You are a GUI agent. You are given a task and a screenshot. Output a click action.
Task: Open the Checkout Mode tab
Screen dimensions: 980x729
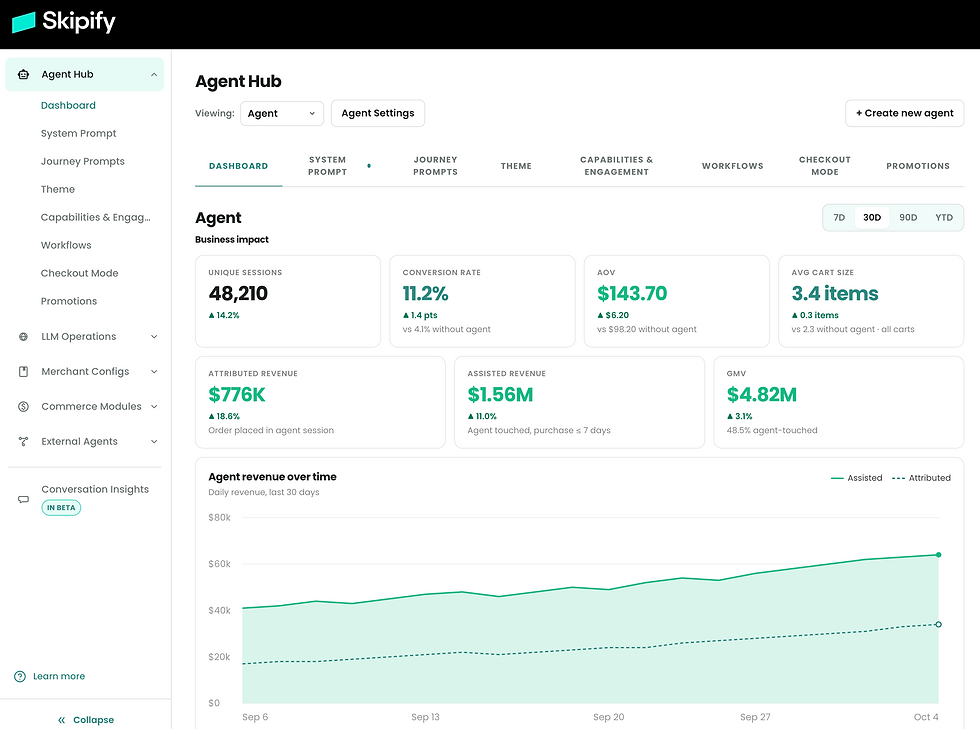pyautogui.click(x=824, y=166)
